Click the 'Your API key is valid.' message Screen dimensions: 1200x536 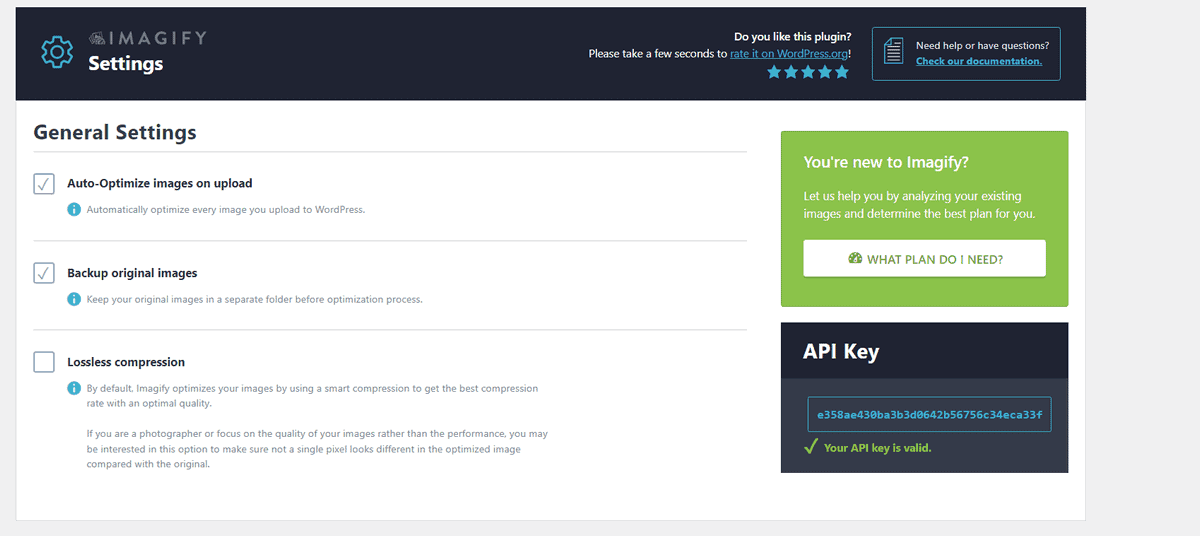point(877,448)
